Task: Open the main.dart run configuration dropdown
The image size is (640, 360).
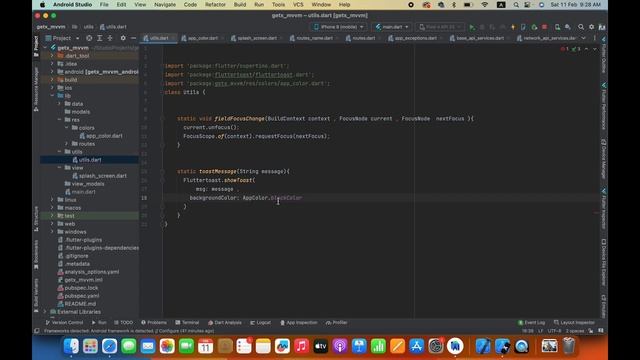Action: click(x=392, y=27)
